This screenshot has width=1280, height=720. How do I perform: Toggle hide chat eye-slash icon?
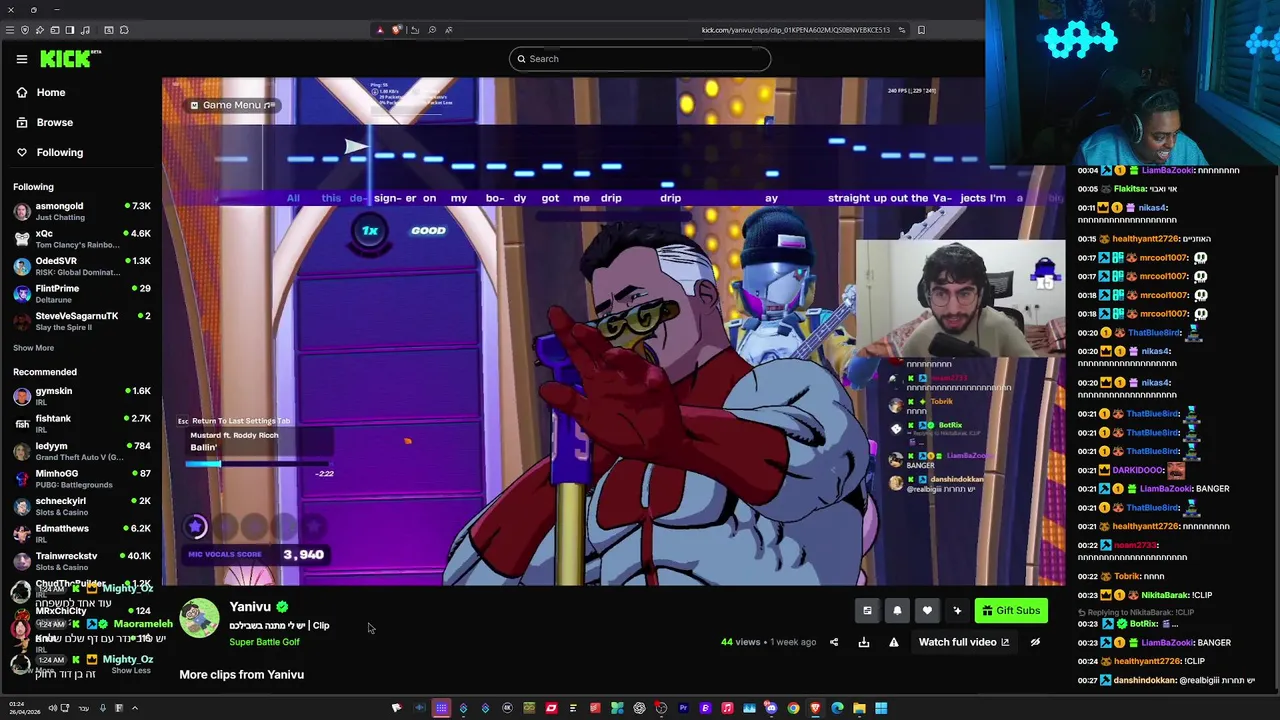coord(1035,642)
